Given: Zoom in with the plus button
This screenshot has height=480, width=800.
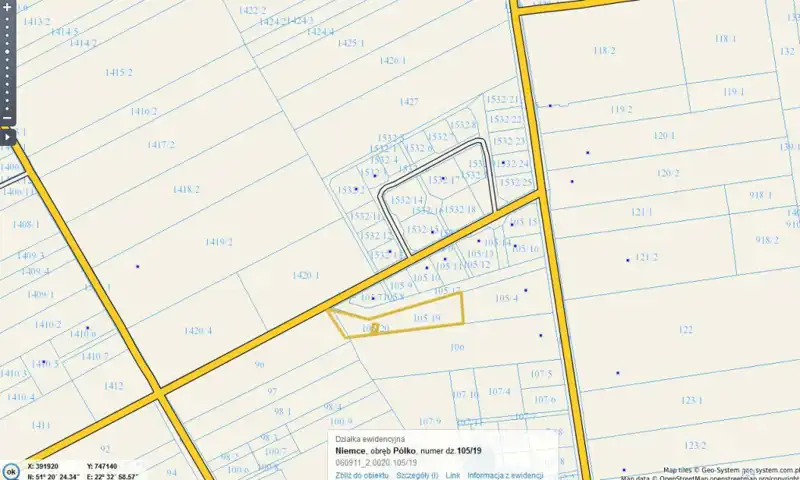Looking at the screenshot, I should point(6,5).
